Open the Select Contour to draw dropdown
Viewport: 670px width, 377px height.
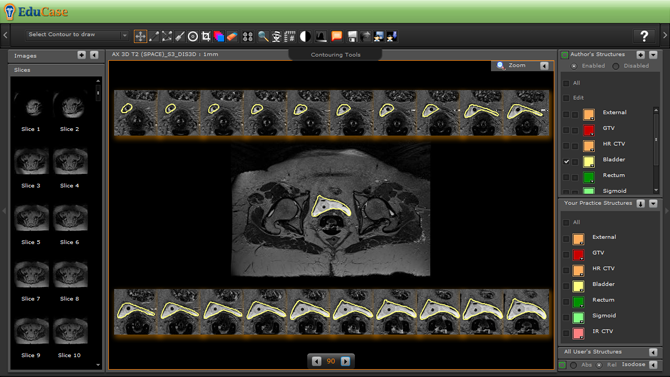tap(77, 35)
